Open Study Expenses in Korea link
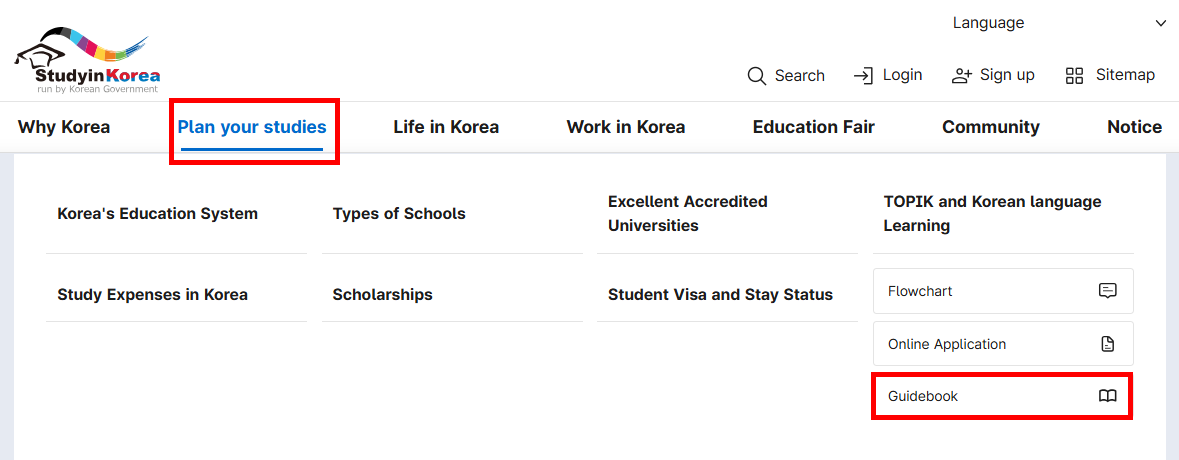The width and height of the screenshot is (1179, 460). click(x=152, y=295)
